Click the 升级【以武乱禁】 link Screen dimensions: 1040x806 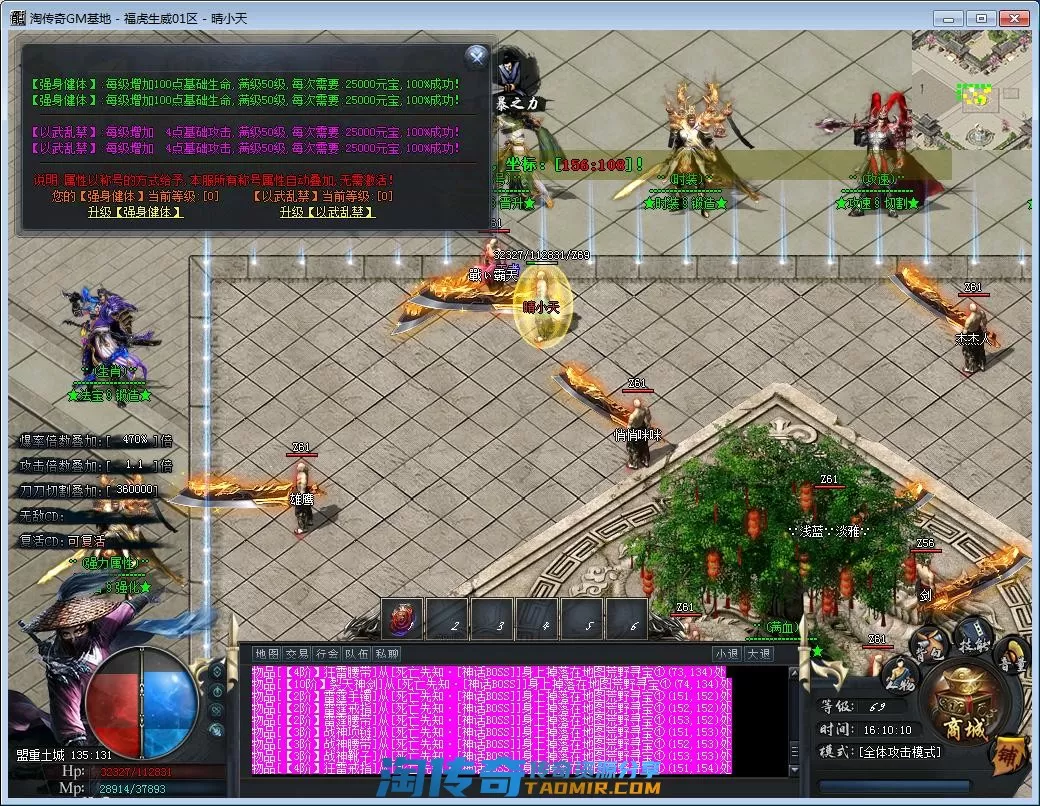pos(327,212)
